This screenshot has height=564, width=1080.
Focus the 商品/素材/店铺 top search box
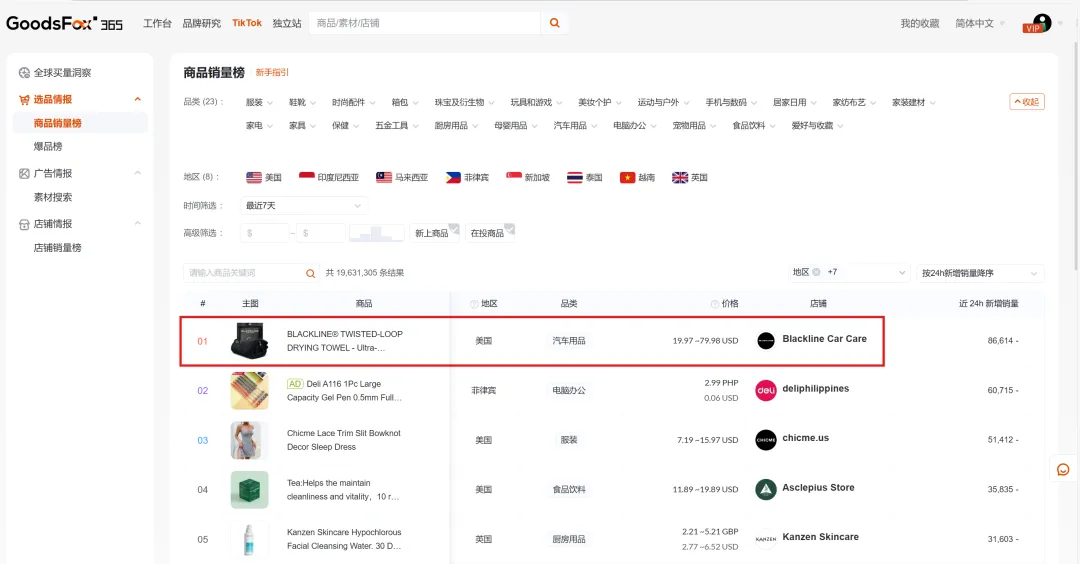click(424, 23)
